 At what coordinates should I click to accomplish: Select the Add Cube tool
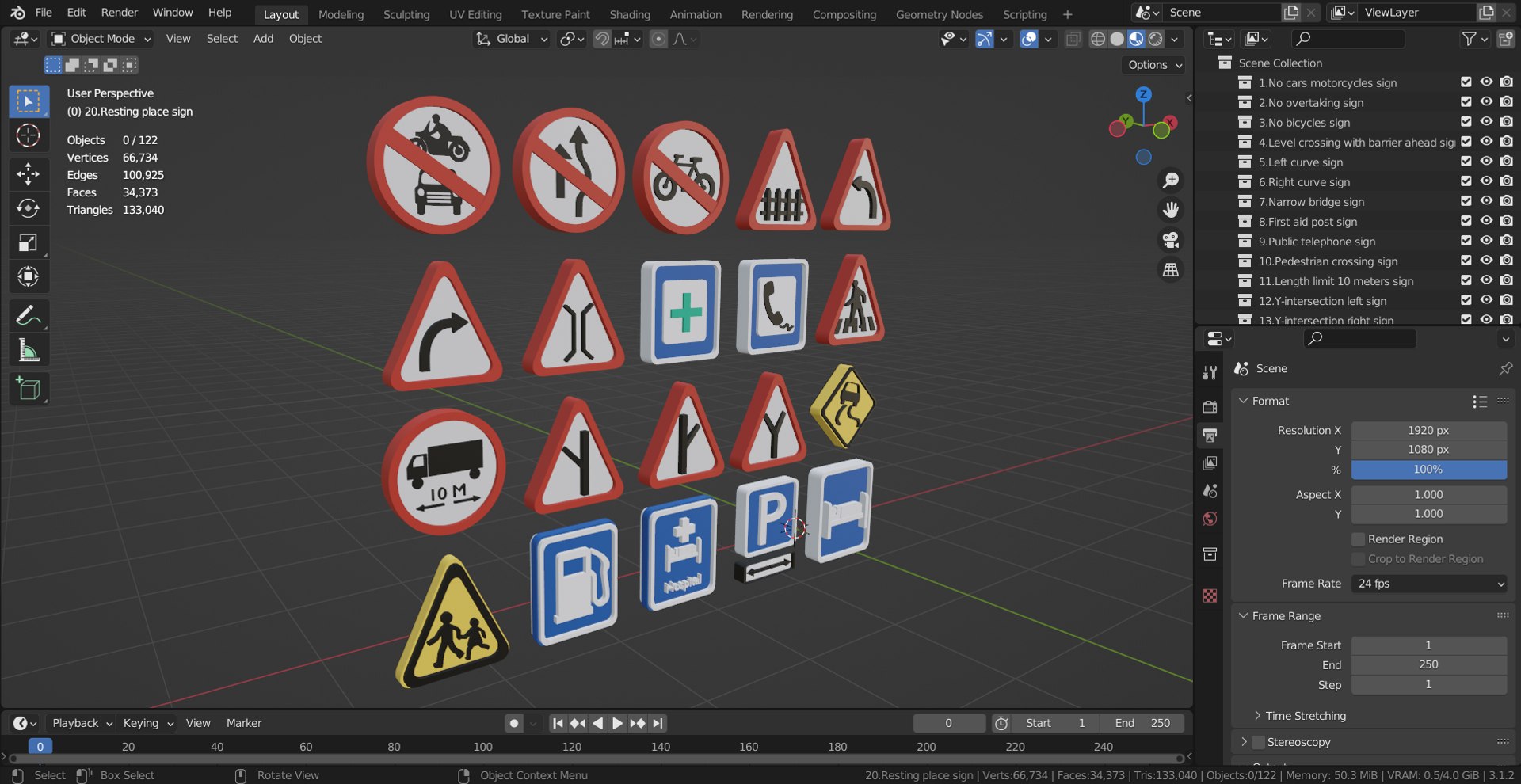tap(29, 389)
